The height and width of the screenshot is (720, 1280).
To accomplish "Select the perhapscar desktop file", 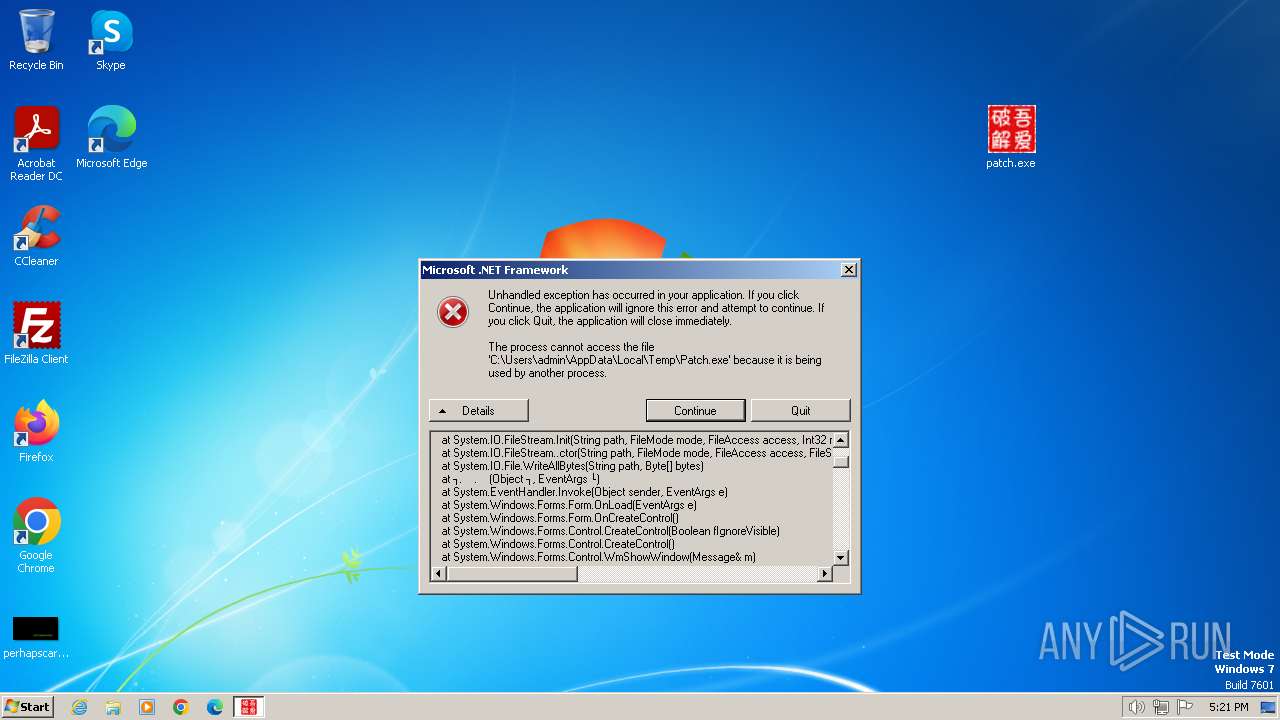I will [36, 637].
